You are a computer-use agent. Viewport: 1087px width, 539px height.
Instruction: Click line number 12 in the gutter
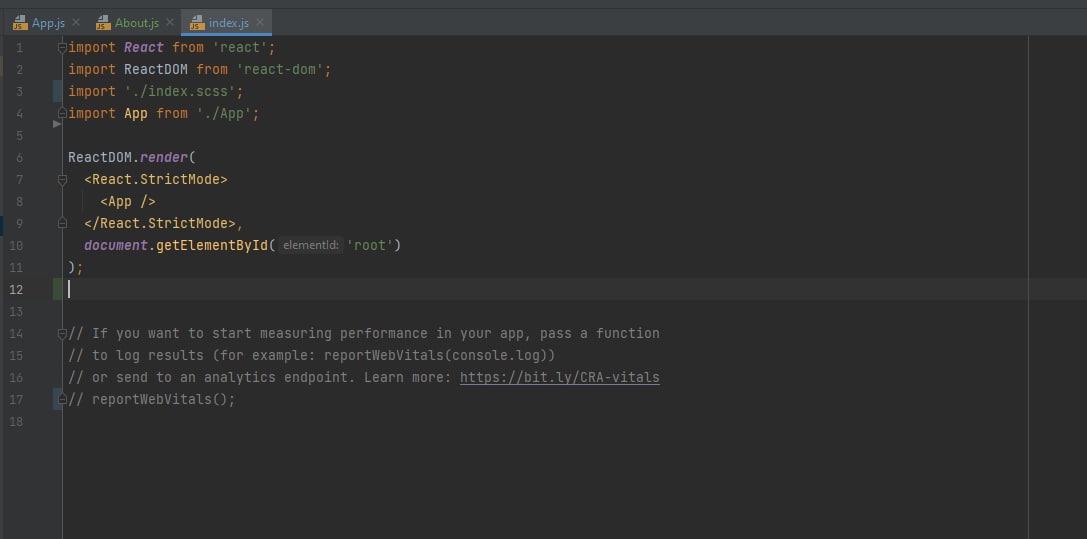click(16, 289)
